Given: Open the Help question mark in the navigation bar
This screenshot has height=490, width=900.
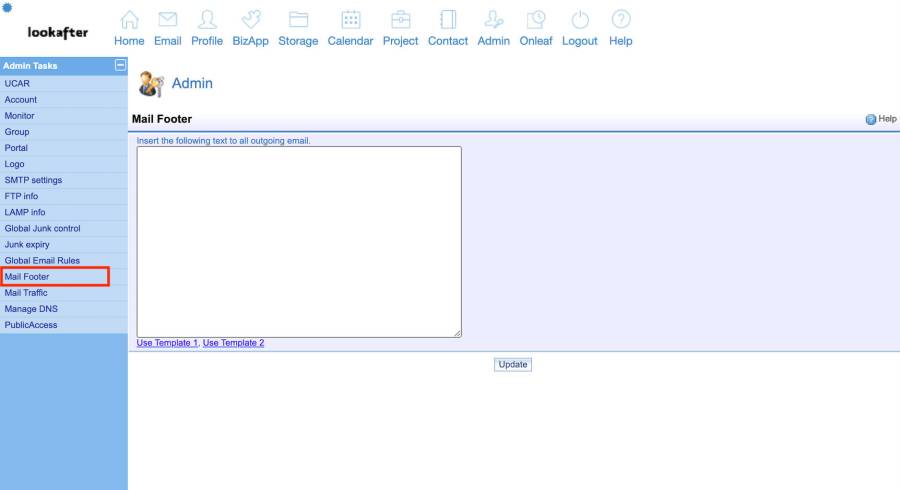Looking at the screenshot, I should [x=621, y=20].
